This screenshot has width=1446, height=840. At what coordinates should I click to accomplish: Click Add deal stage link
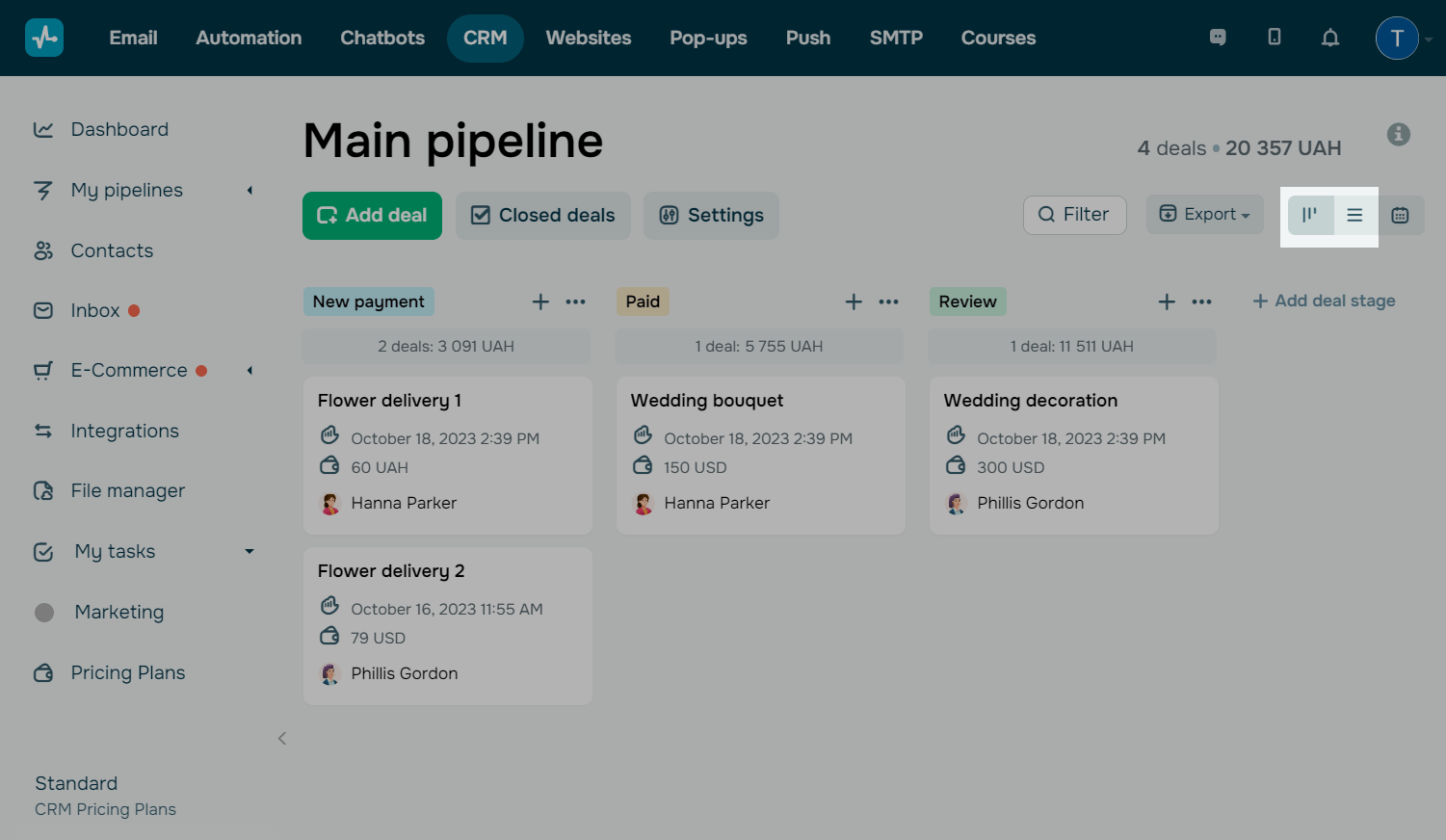[x=1324, y=302]
